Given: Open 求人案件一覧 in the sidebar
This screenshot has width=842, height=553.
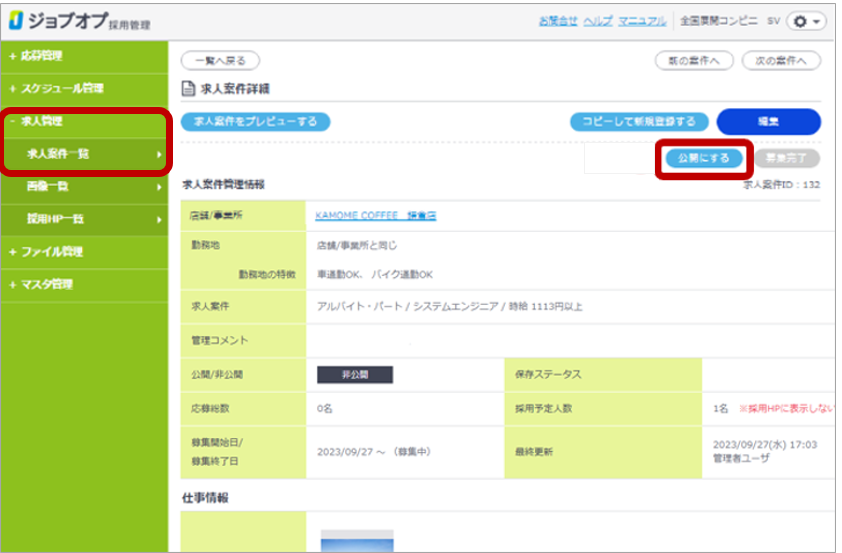Looking at the screenshot, I should 84,154.
